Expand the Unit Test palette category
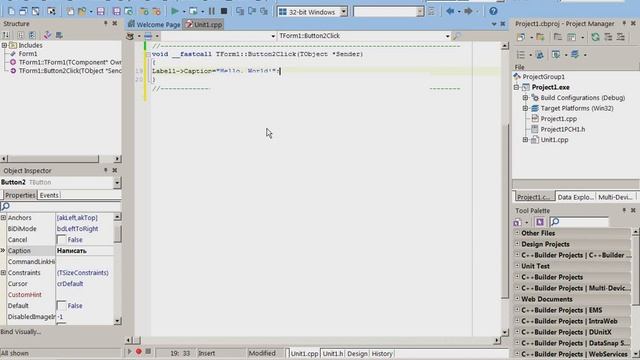 517,266
